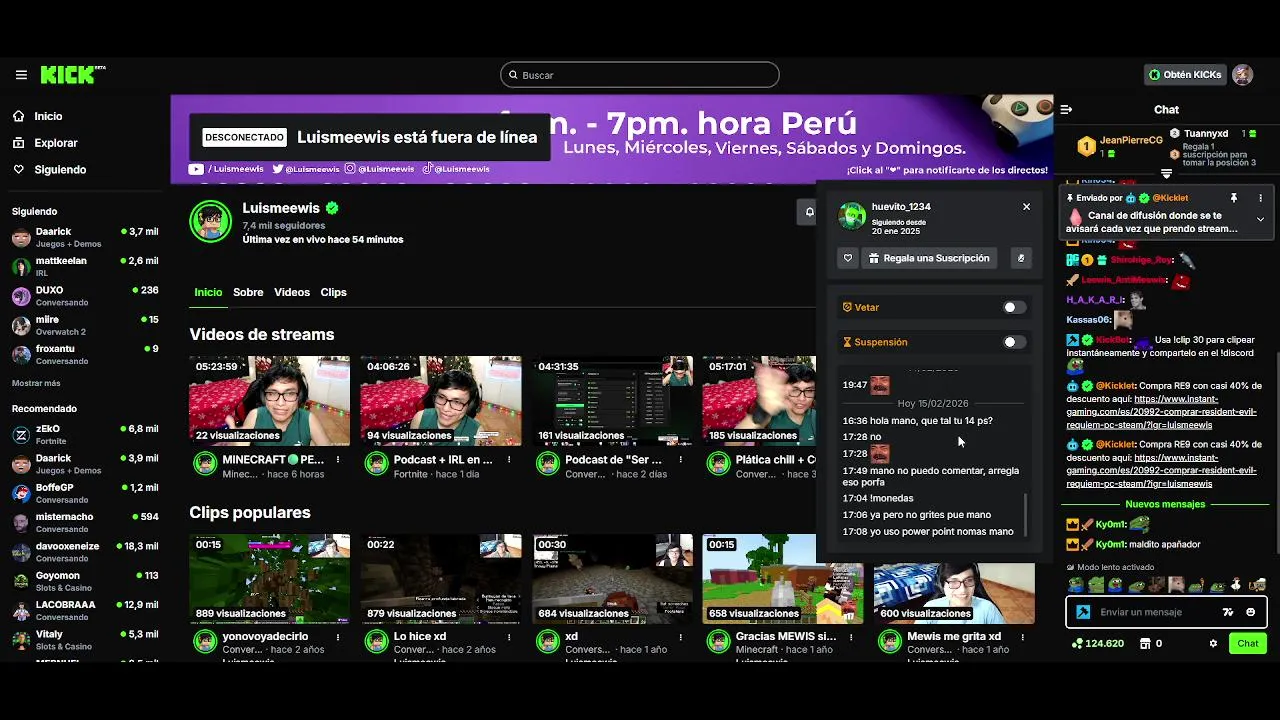The width and height of the screenshot is (1280, 720).
Task: Open options for Lo hice xd clip
Action: pos(509,637)
